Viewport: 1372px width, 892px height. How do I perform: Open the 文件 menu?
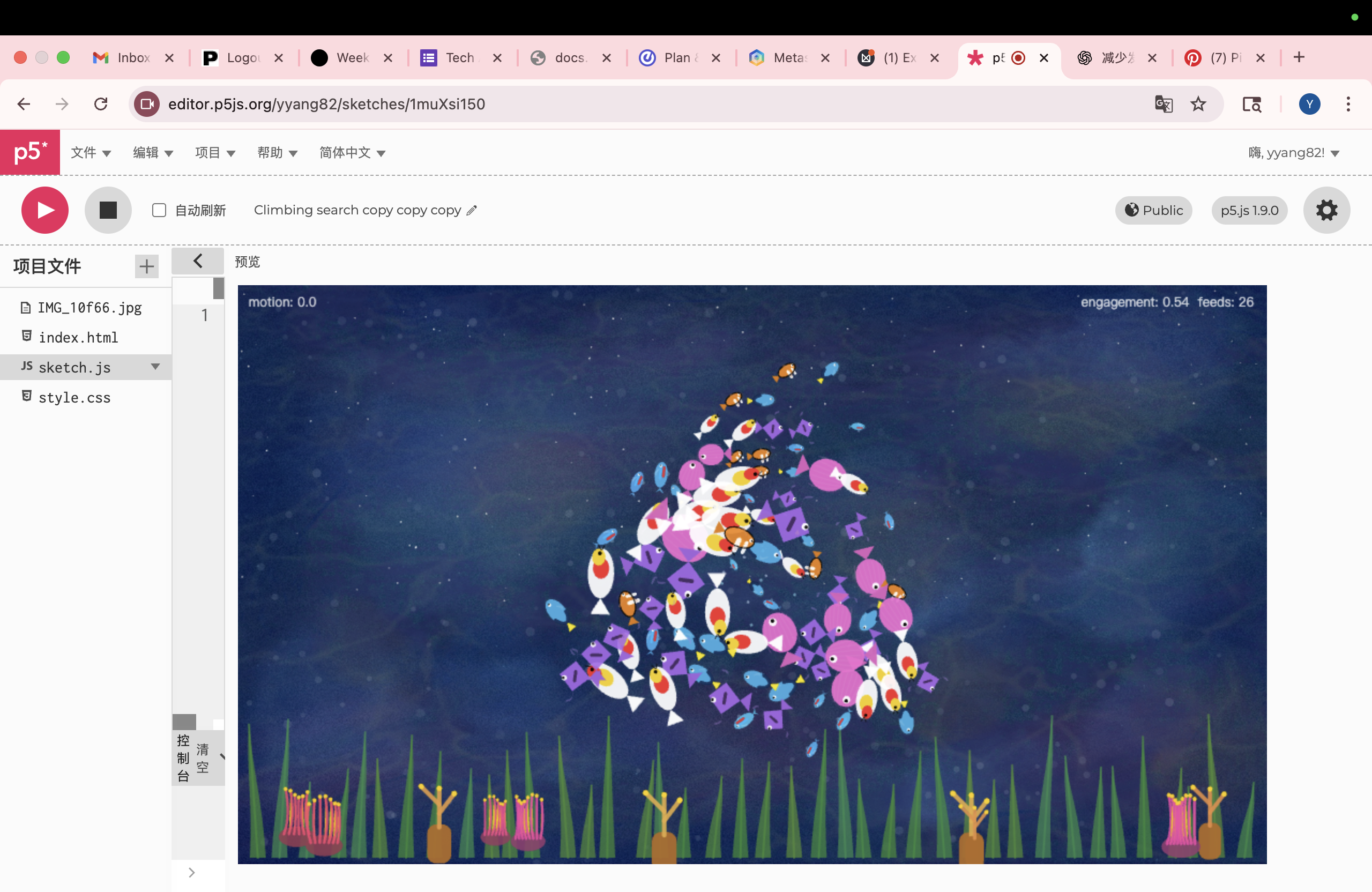[91, 153]
